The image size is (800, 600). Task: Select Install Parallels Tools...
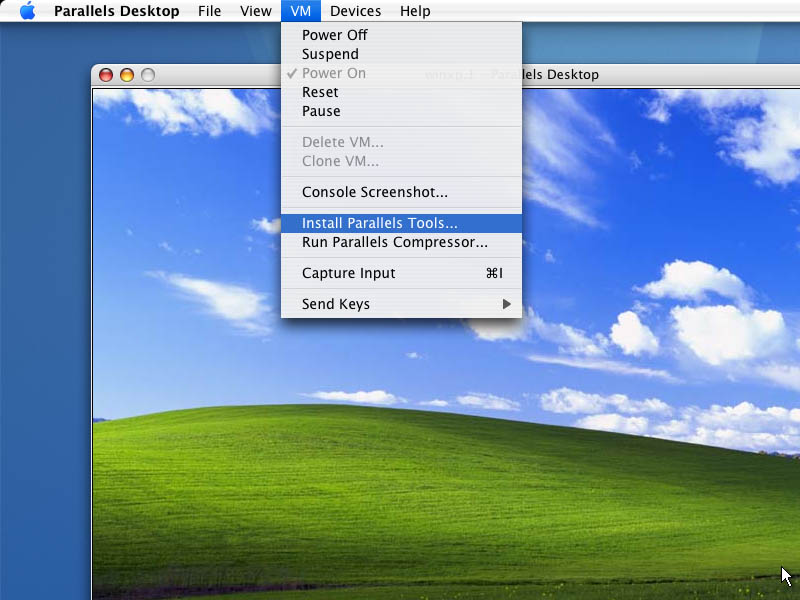coord(380,223)
